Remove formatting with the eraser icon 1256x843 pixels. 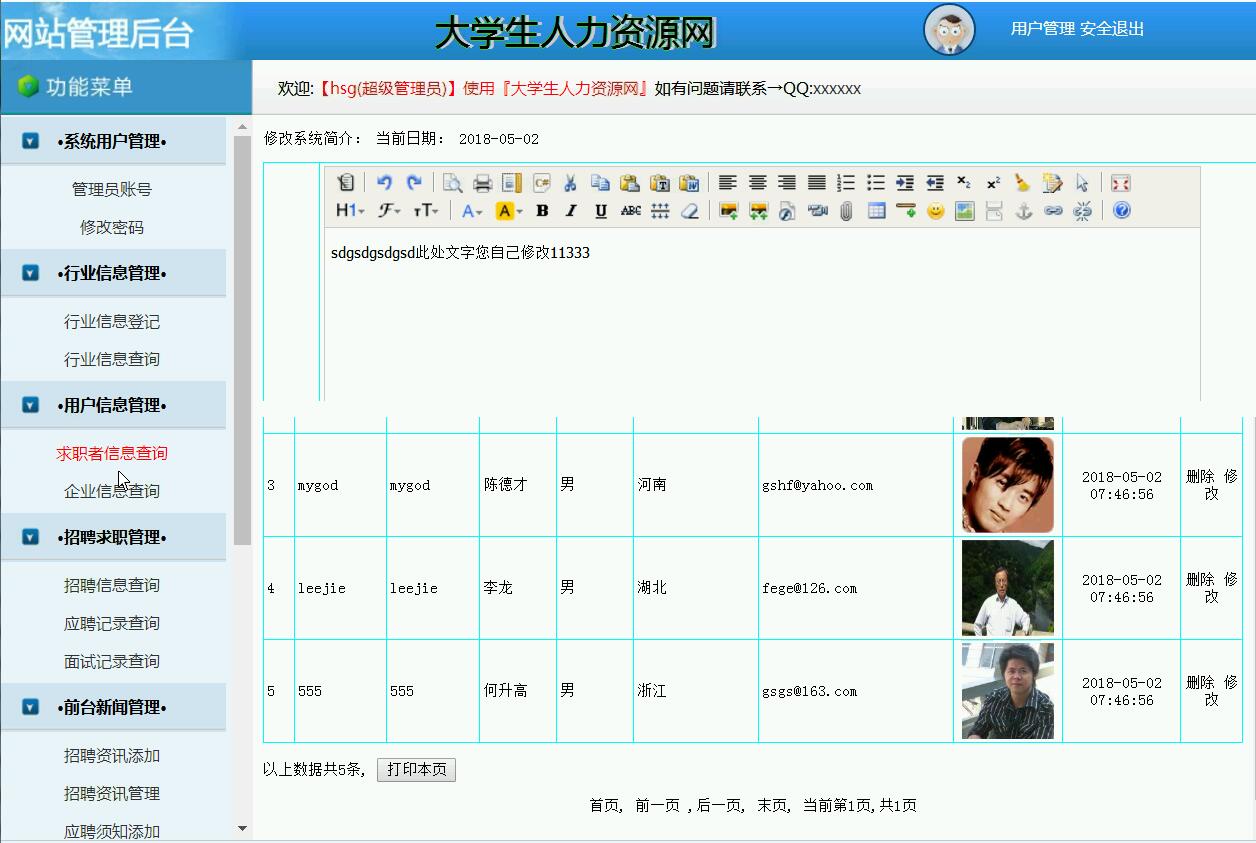(689, 210)
